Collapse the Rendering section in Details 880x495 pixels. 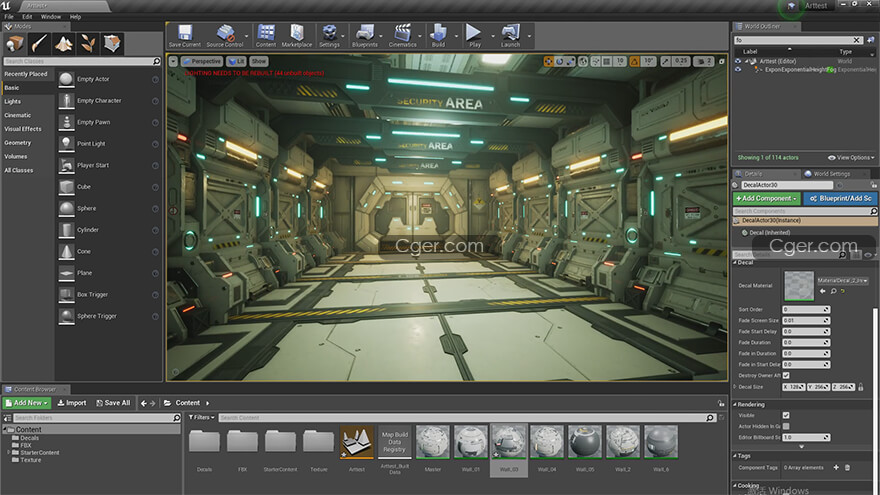tap(735, 404)
